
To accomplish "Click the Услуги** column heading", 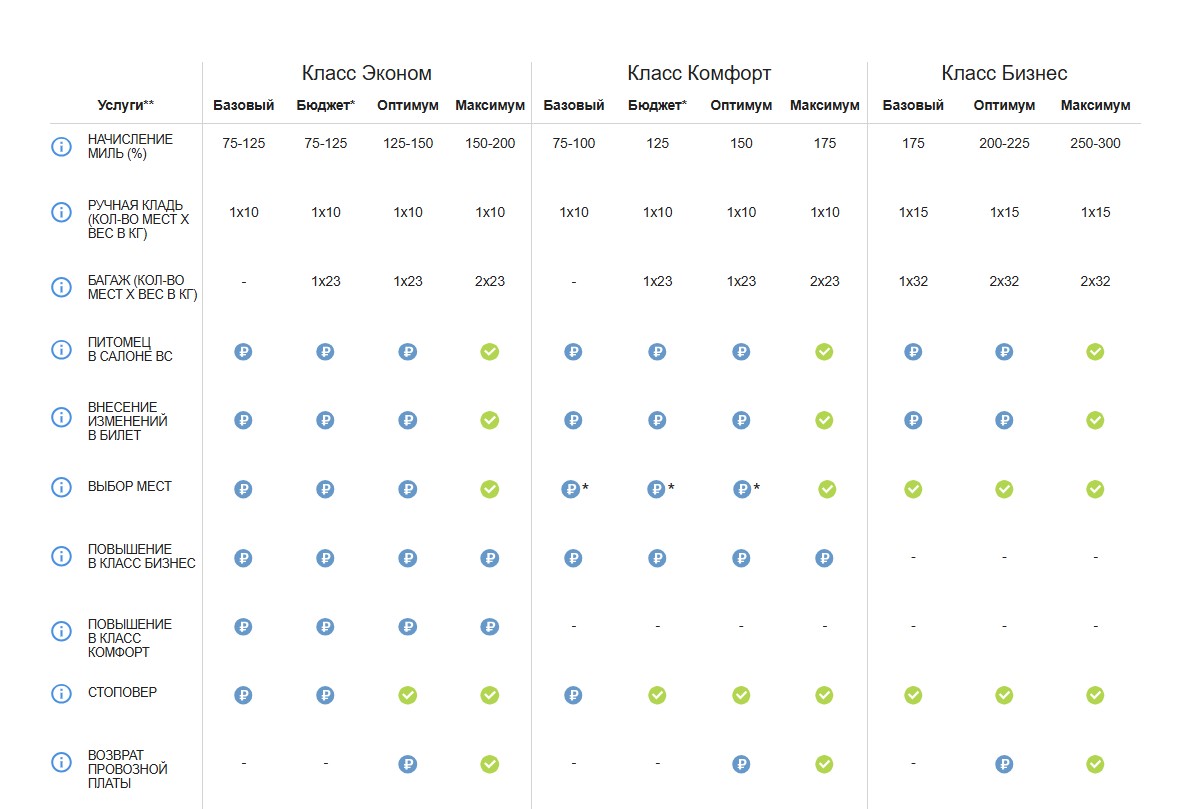I will click(126, 105).
